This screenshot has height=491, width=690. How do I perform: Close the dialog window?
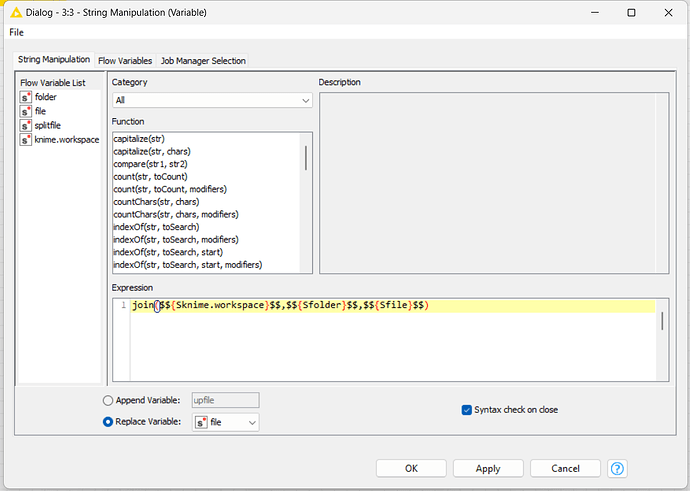668,13
